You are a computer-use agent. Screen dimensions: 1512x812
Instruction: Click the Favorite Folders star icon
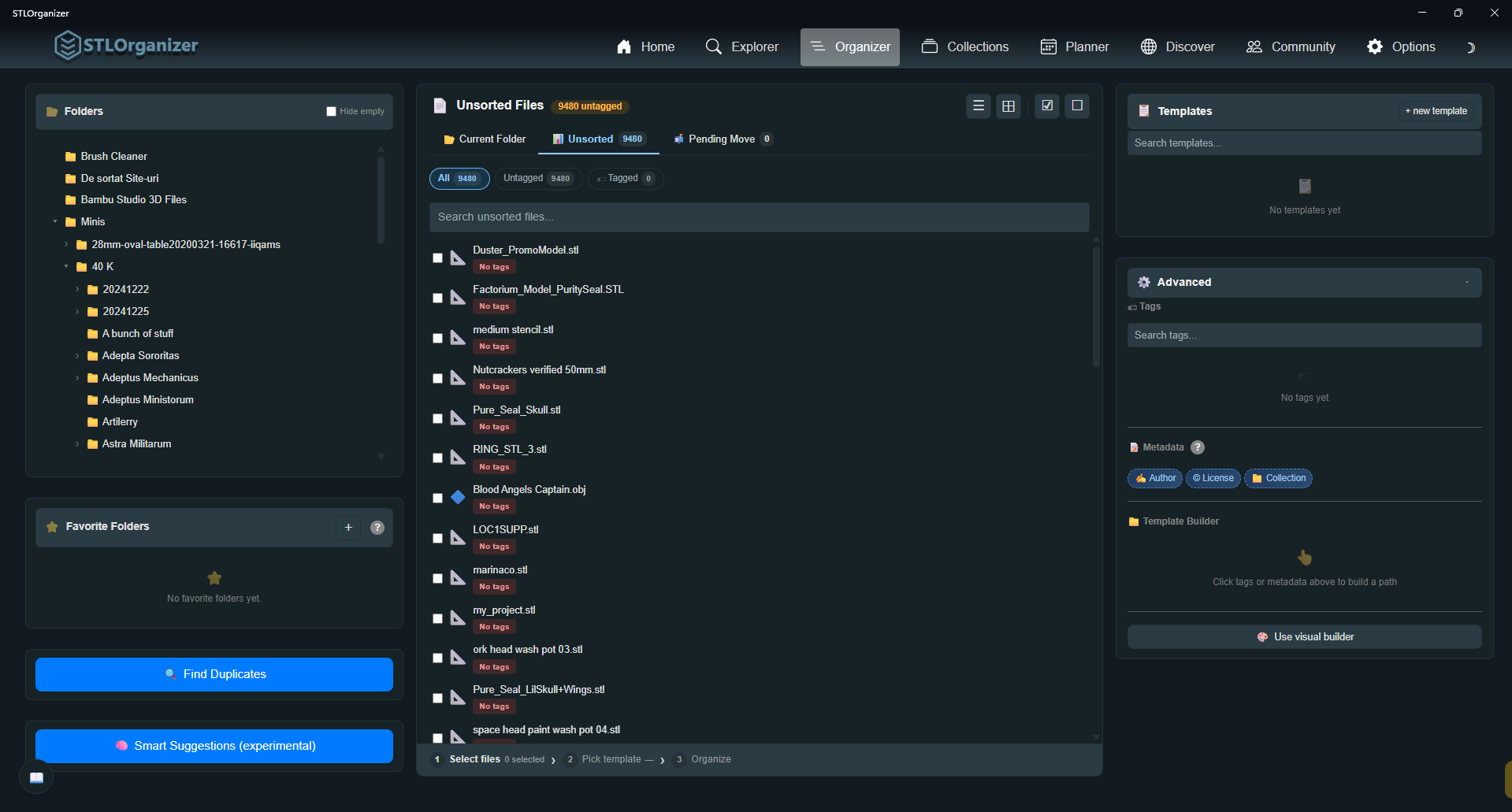pyautogui.click(x=52, y=527)
